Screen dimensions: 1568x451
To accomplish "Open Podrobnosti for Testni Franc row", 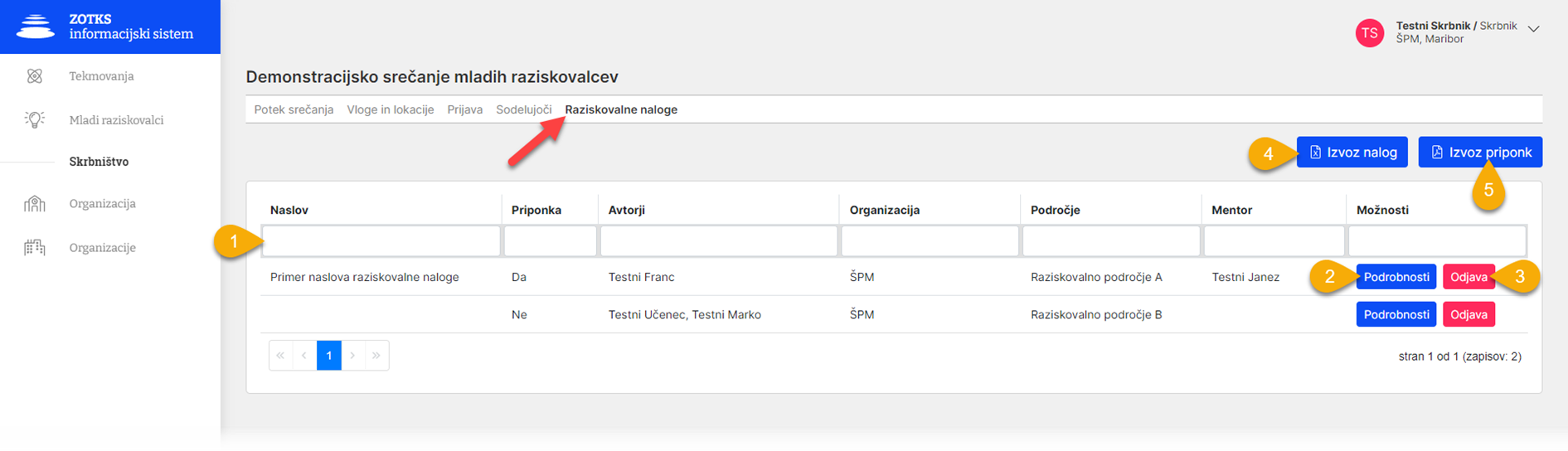I will click(1396, 277).
